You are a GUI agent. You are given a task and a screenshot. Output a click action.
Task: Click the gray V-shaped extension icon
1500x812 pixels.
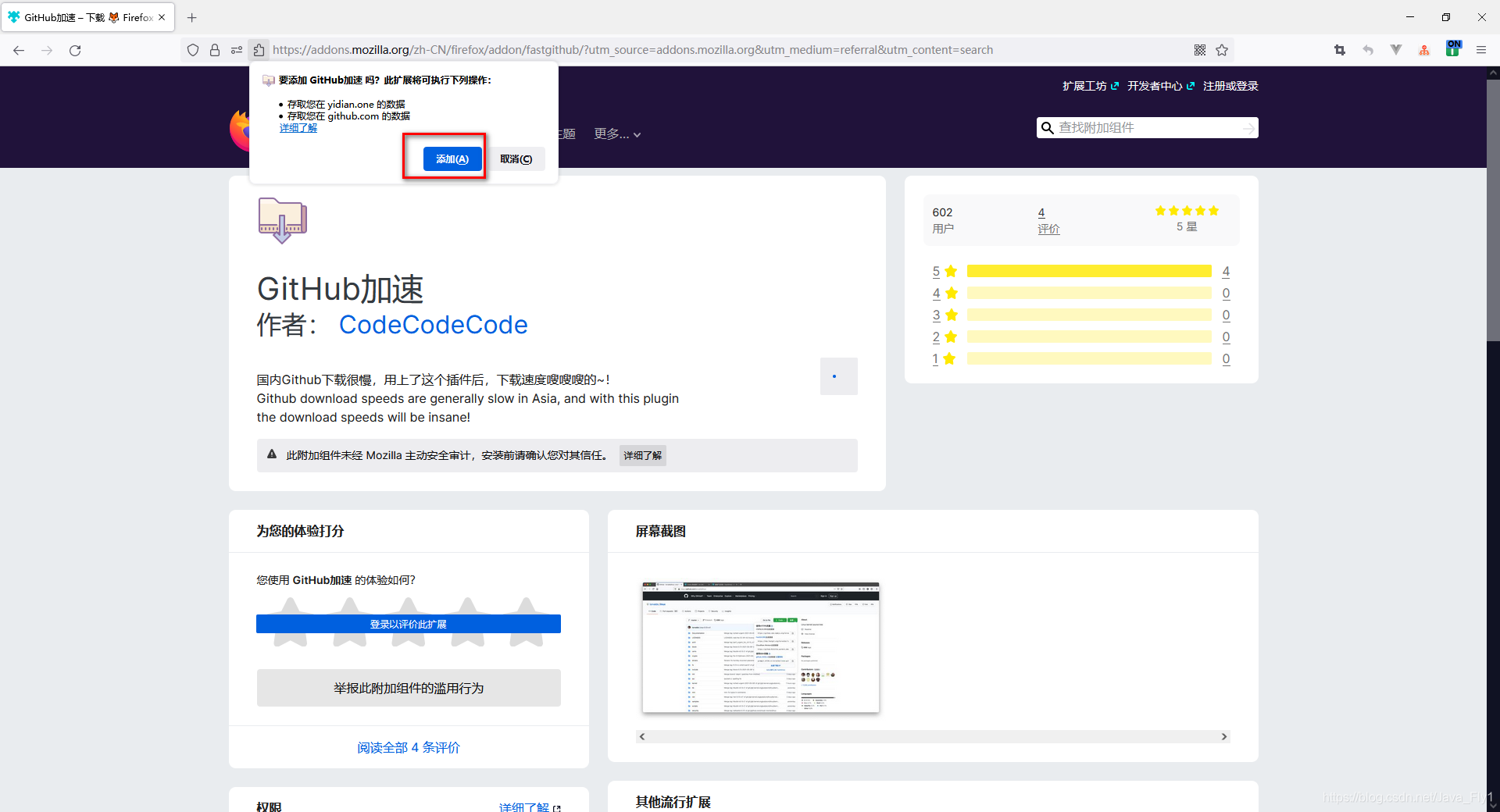pyautogui.click(x=1396, y=50)
